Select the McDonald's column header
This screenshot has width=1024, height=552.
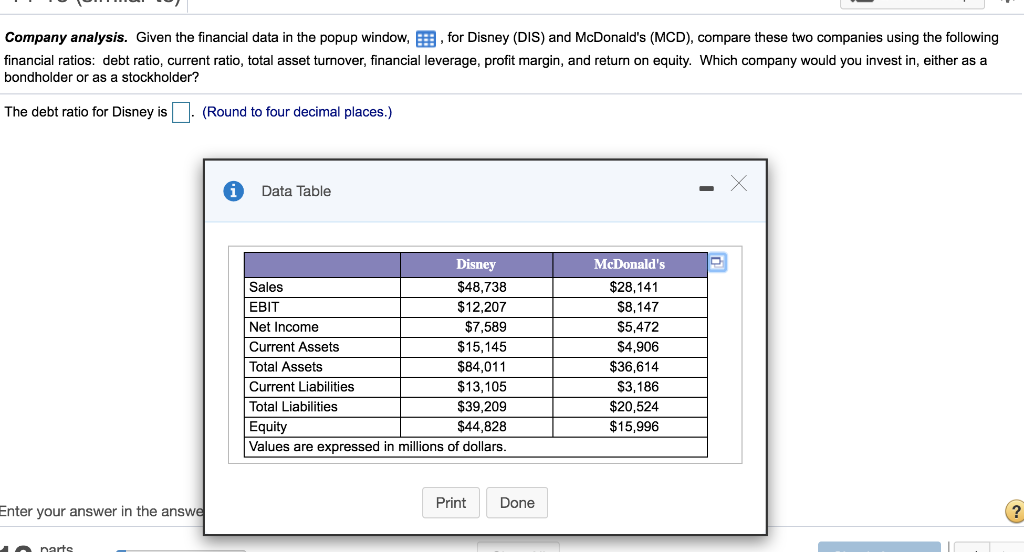630,265
